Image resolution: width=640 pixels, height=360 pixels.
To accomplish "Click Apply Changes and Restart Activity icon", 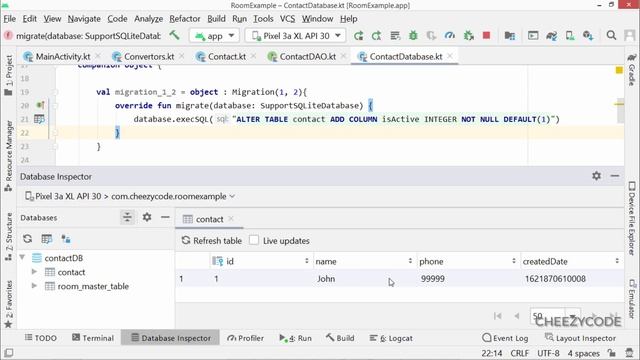I will [376, 36].
